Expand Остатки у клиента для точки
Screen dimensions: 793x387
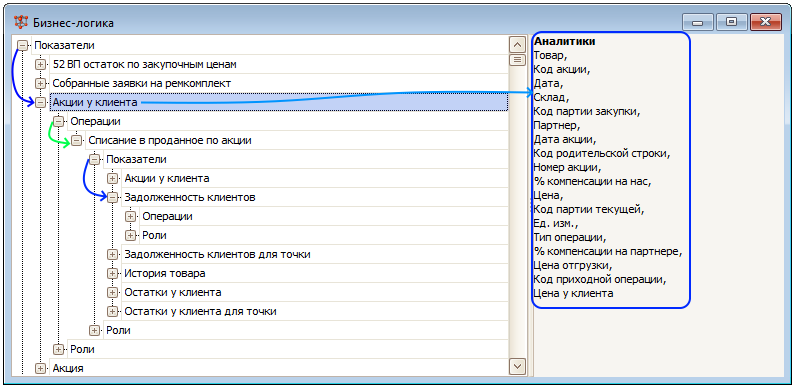tap(112, 312)
